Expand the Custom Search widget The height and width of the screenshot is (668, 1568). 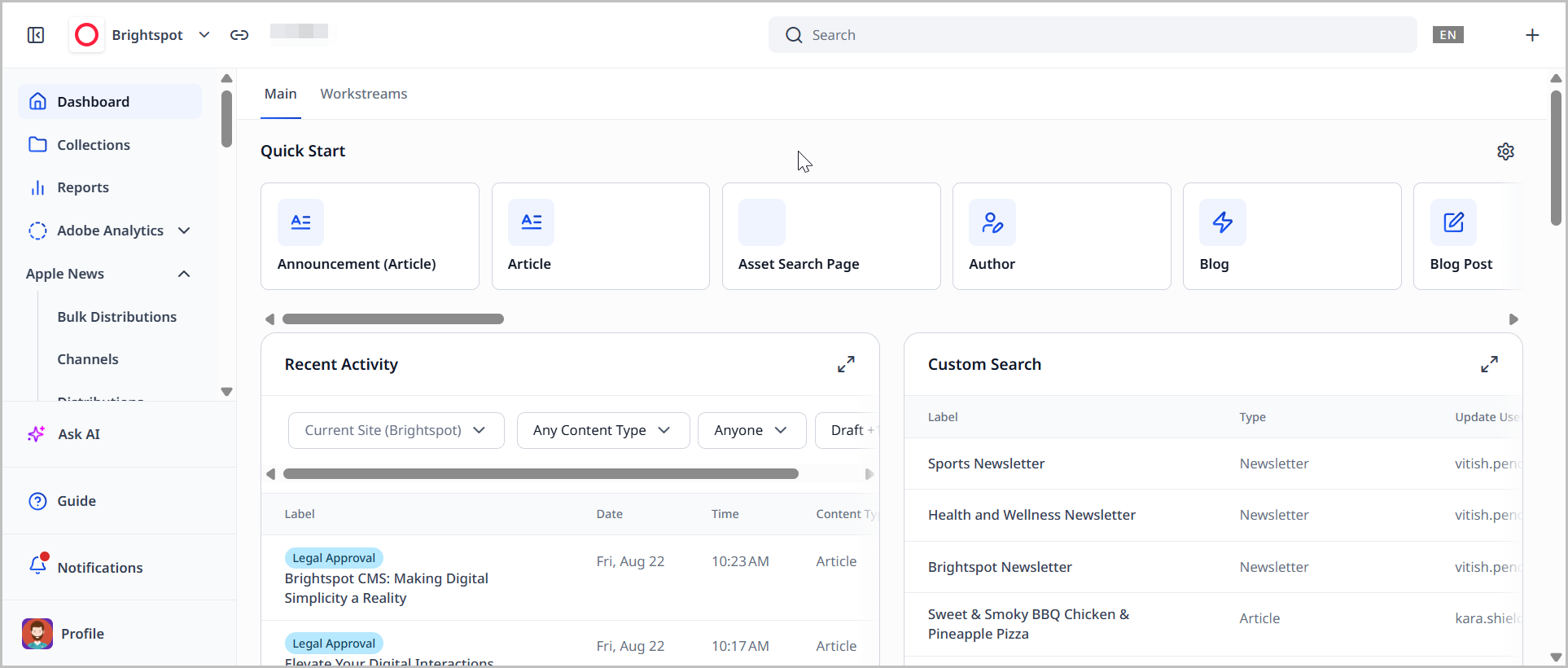1490,364
